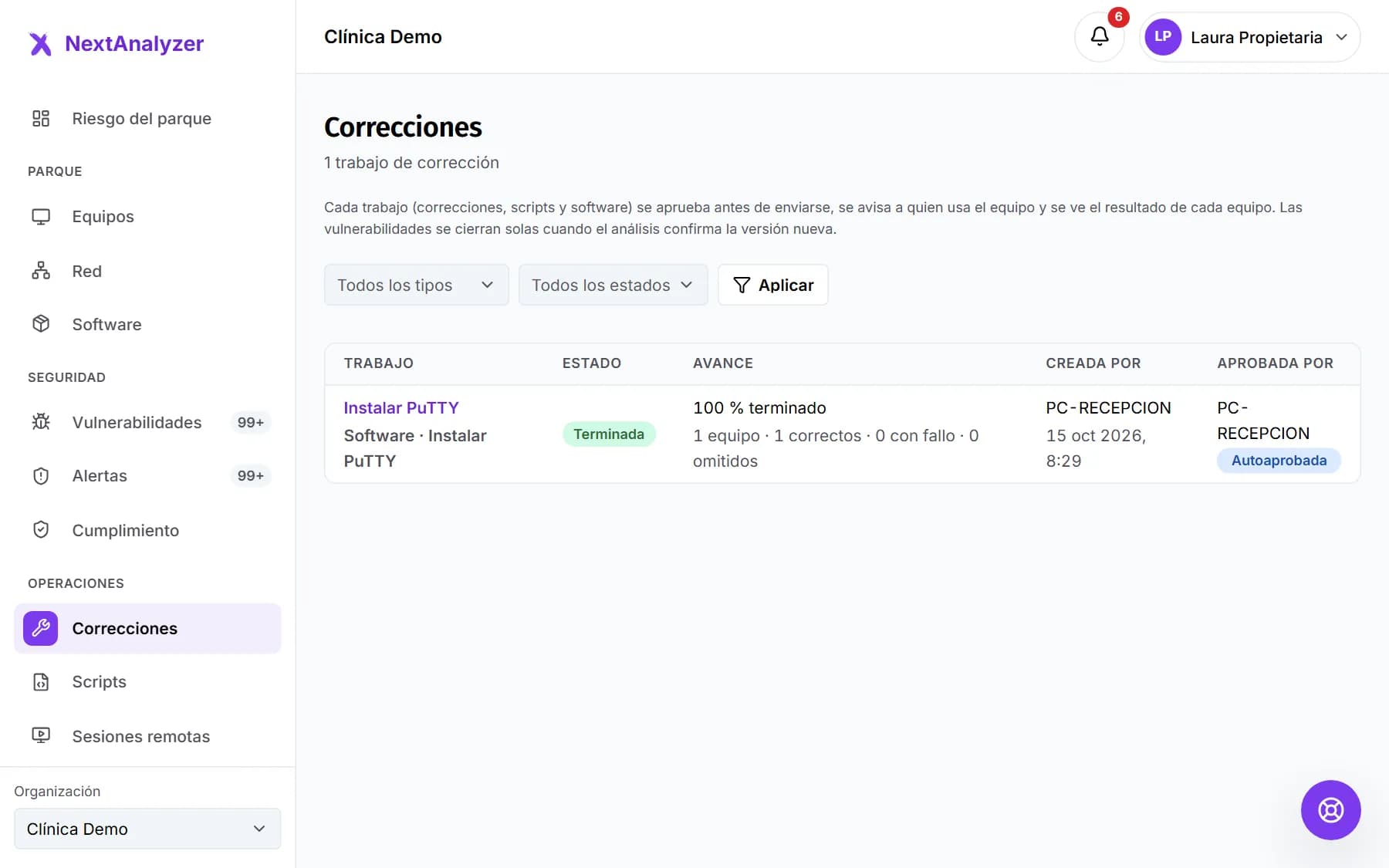Click the Vulnerabilidades bug icon
1389x868 pixels.
pos(41,422)
